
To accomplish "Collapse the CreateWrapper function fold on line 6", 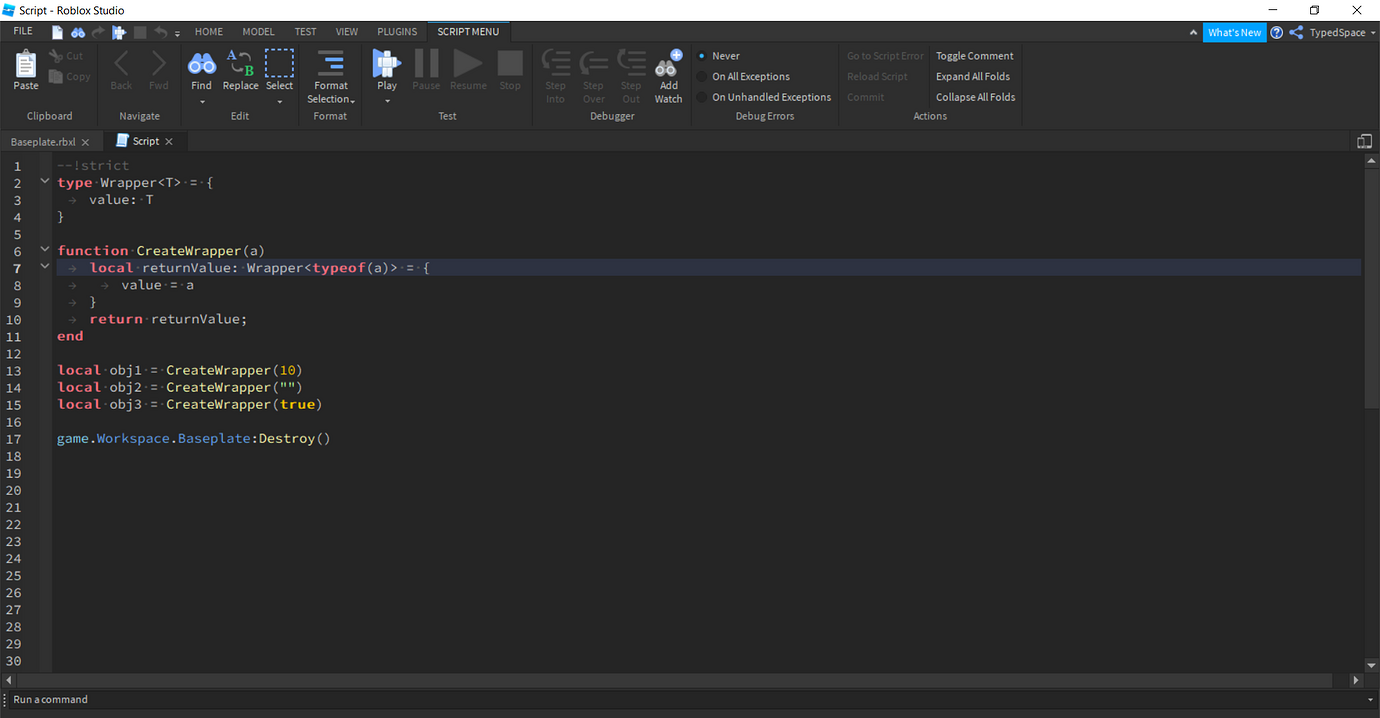I will tap(44, 249).
